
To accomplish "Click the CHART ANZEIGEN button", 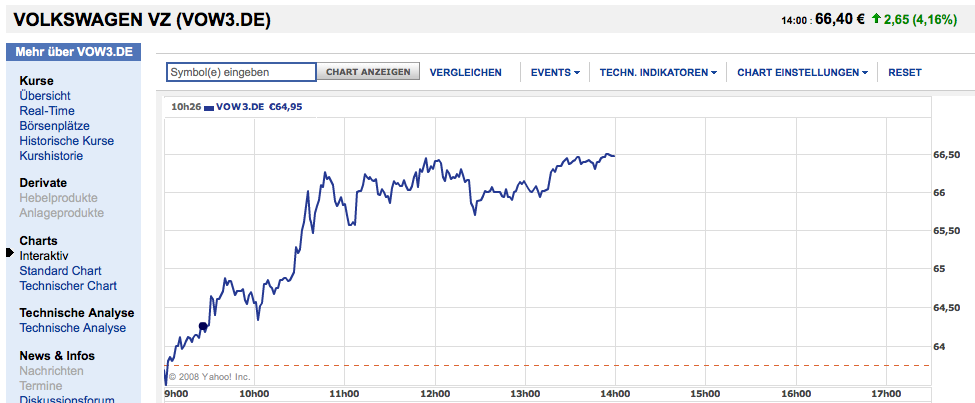I will [368, 72].
